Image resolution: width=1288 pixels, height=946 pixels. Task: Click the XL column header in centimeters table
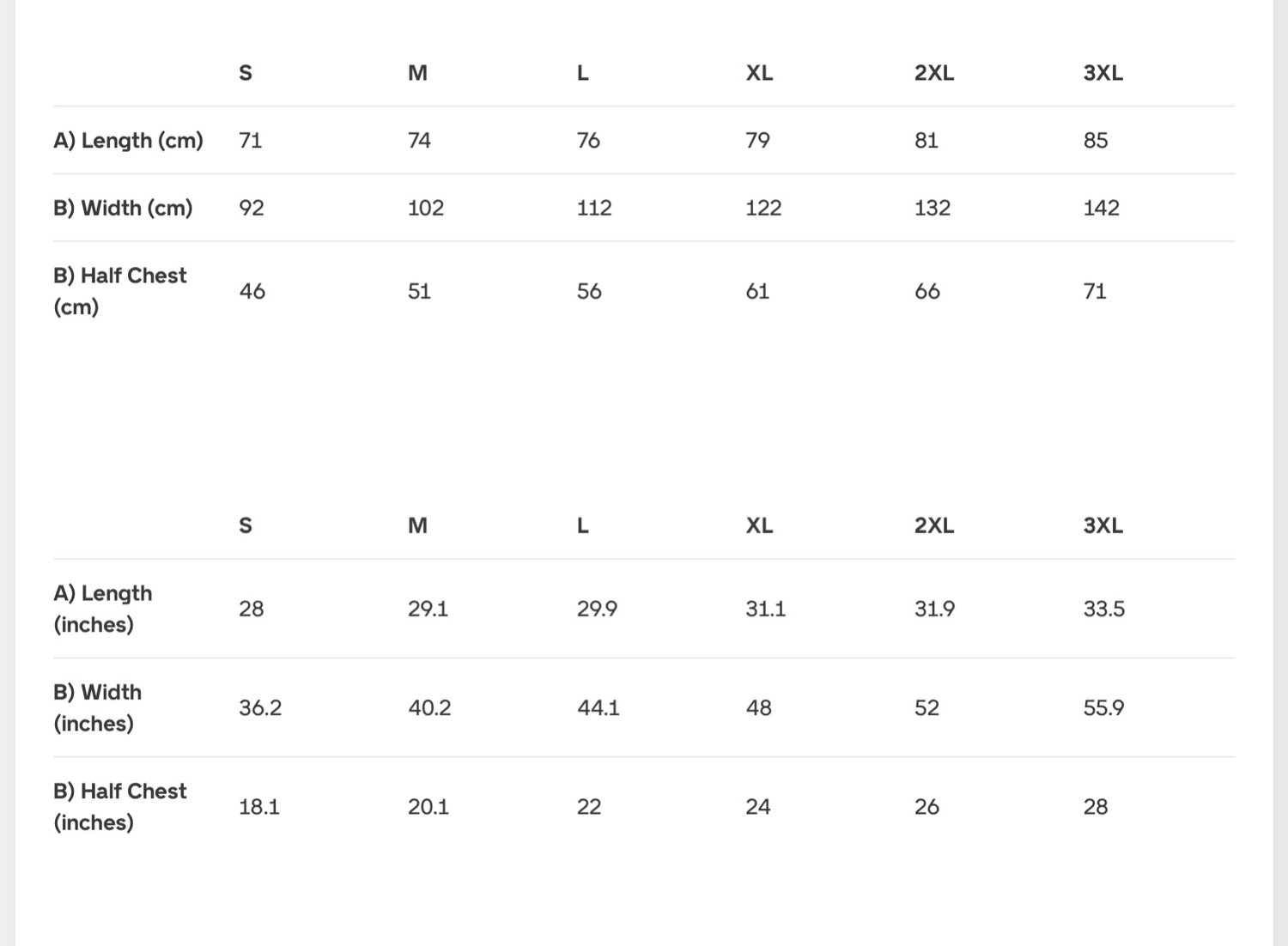[x=759, y=73]
